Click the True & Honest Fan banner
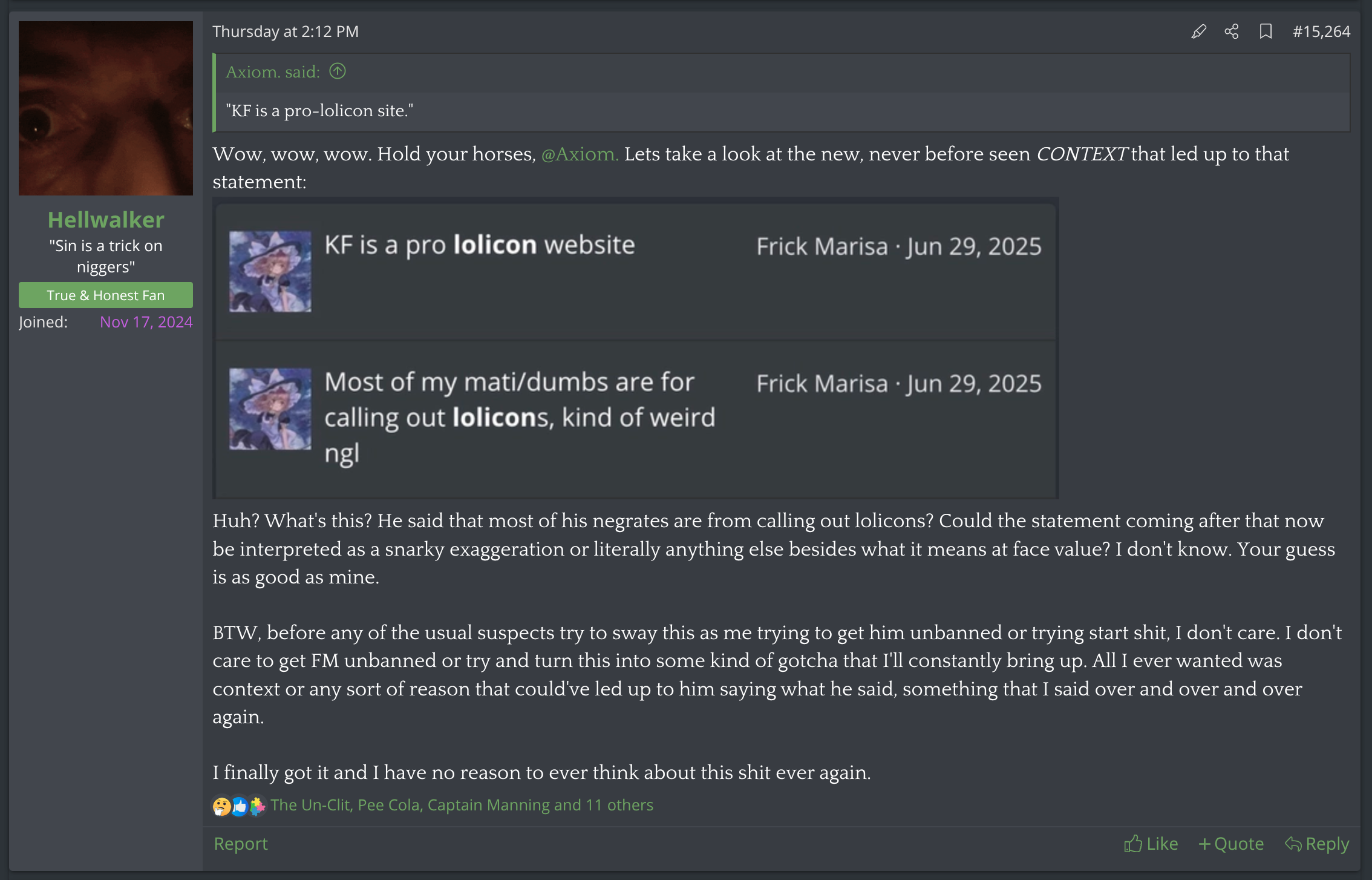The height and width of the screenshot is (880, 1372). (106, 295)
